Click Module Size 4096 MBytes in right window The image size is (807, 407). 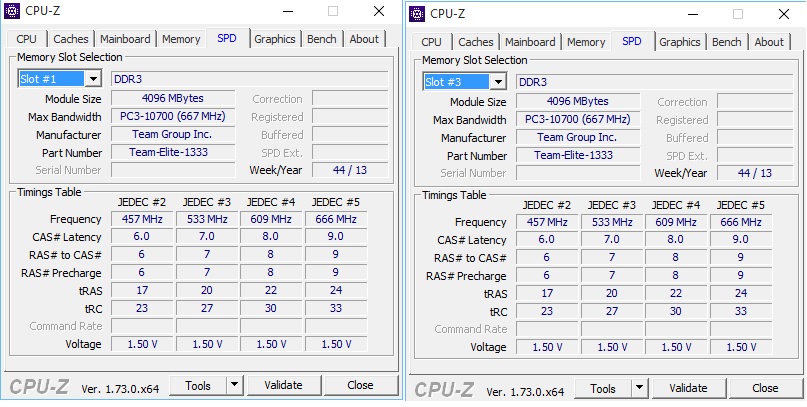coord(578,101)
